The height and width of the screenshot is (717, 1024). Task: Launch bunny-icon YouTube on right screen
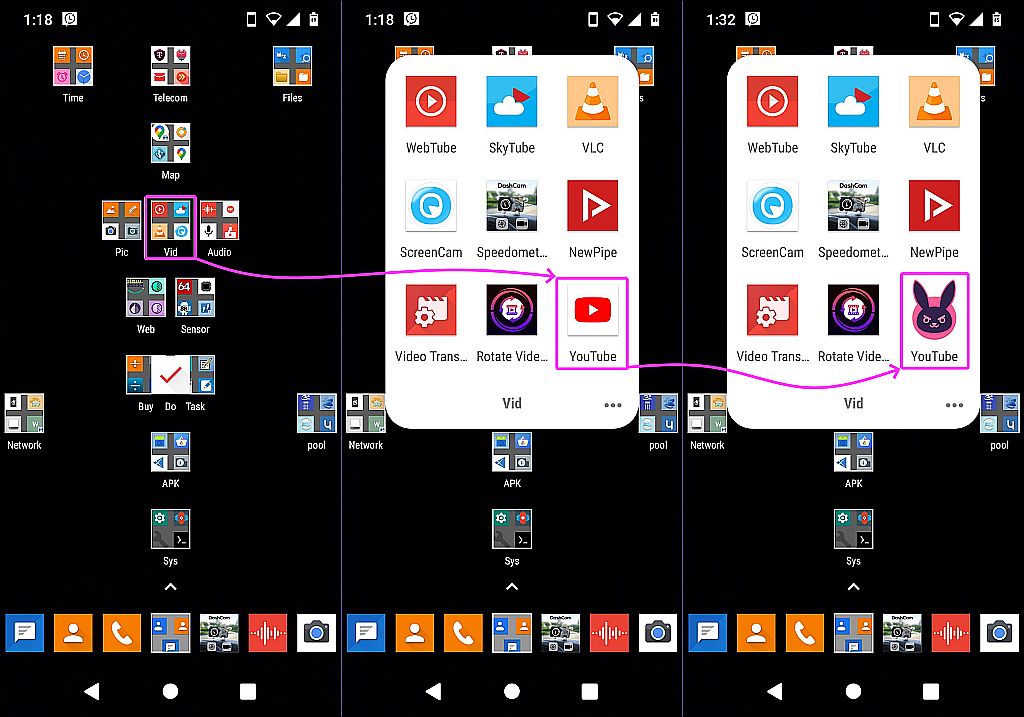[934, 310]
